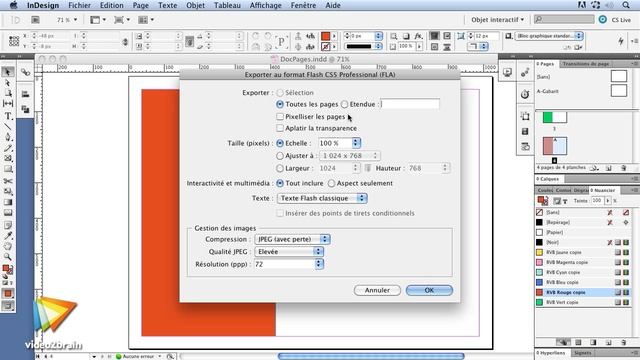The height and width of the screenshot is (360, 640).
Task: Select the Selection tool in the toolbox
Action: [x=8, y=72]
